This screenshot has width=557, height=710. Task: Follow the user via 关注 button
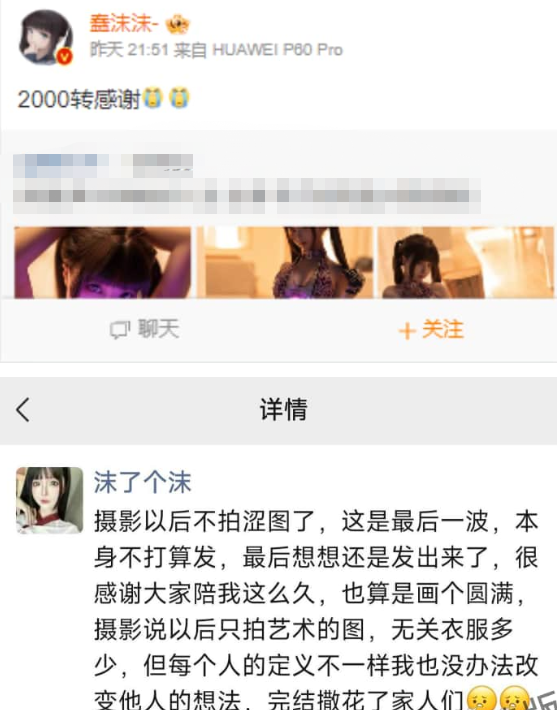click(x=431, y=330)
